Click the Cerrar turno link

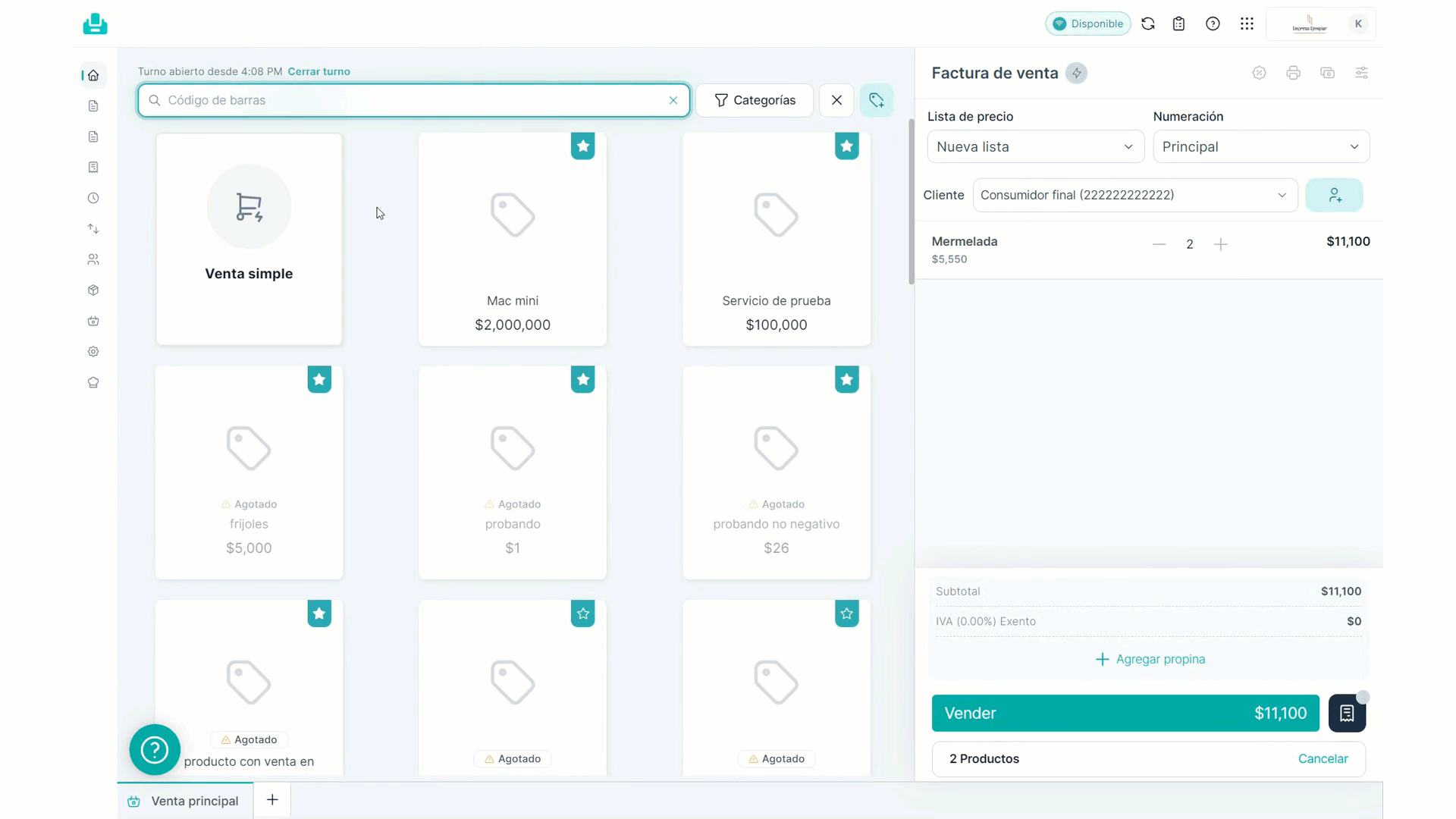[318, 71]
